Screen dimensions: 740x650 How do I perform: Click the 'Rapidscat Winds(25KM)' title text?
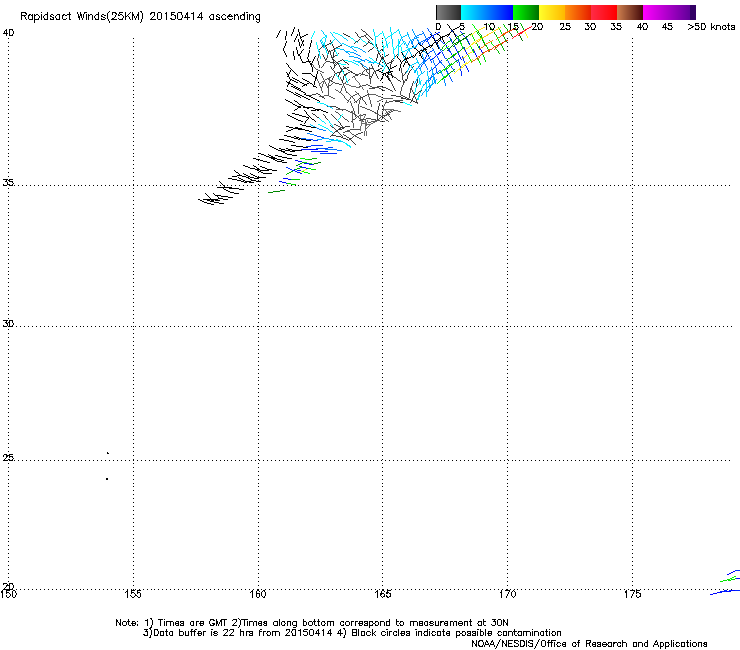(82, 17)
